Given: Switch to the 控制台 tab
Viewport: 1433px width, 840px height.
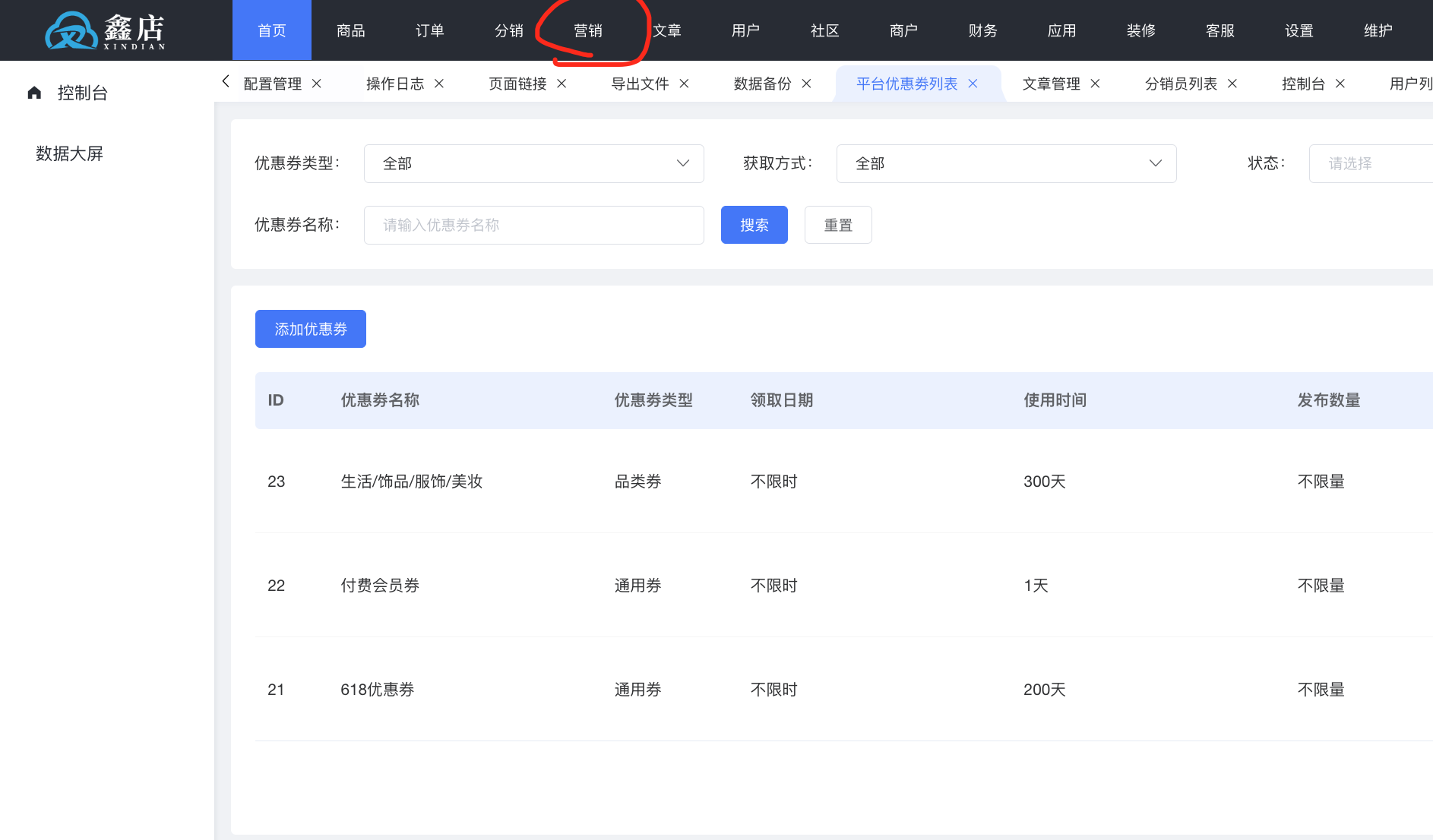Looking at the screenshot, I should click(x=1303, y=84).
